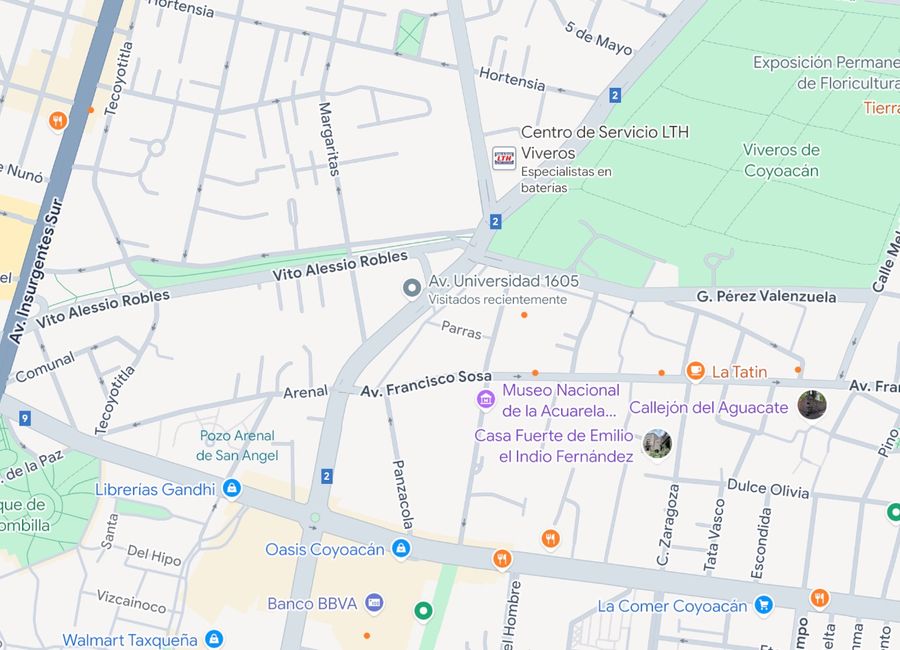Image resolution: width=900 pixels, height=650 pixels.
Task: Click the Pozo Arenal de San Angel label
Action: (237, 446)
